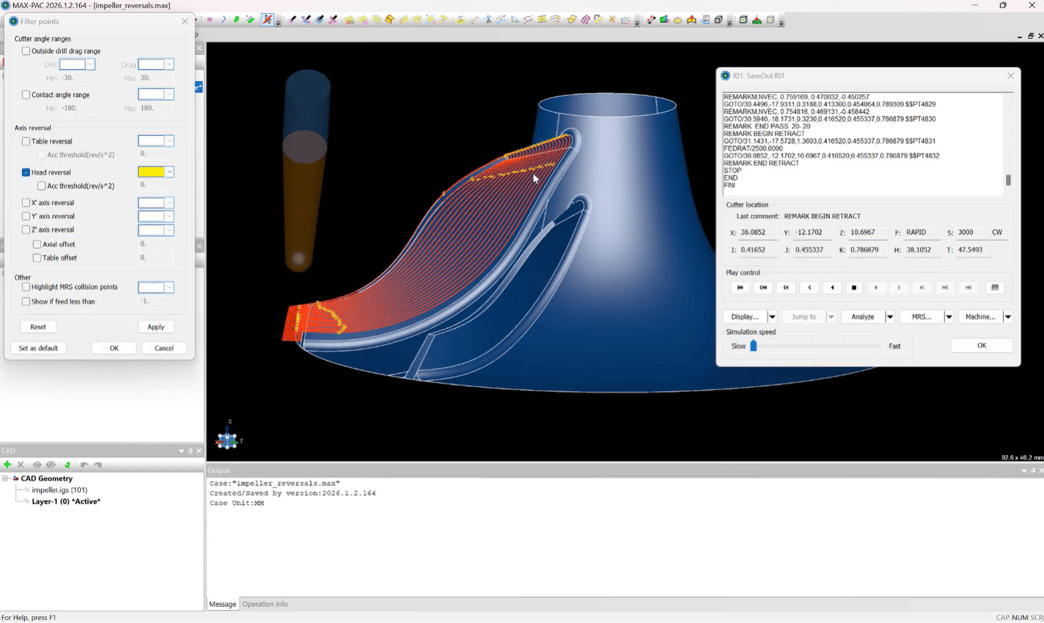
Task: Click the previous pass button in Play control
Action: click(x=786, y=288)
